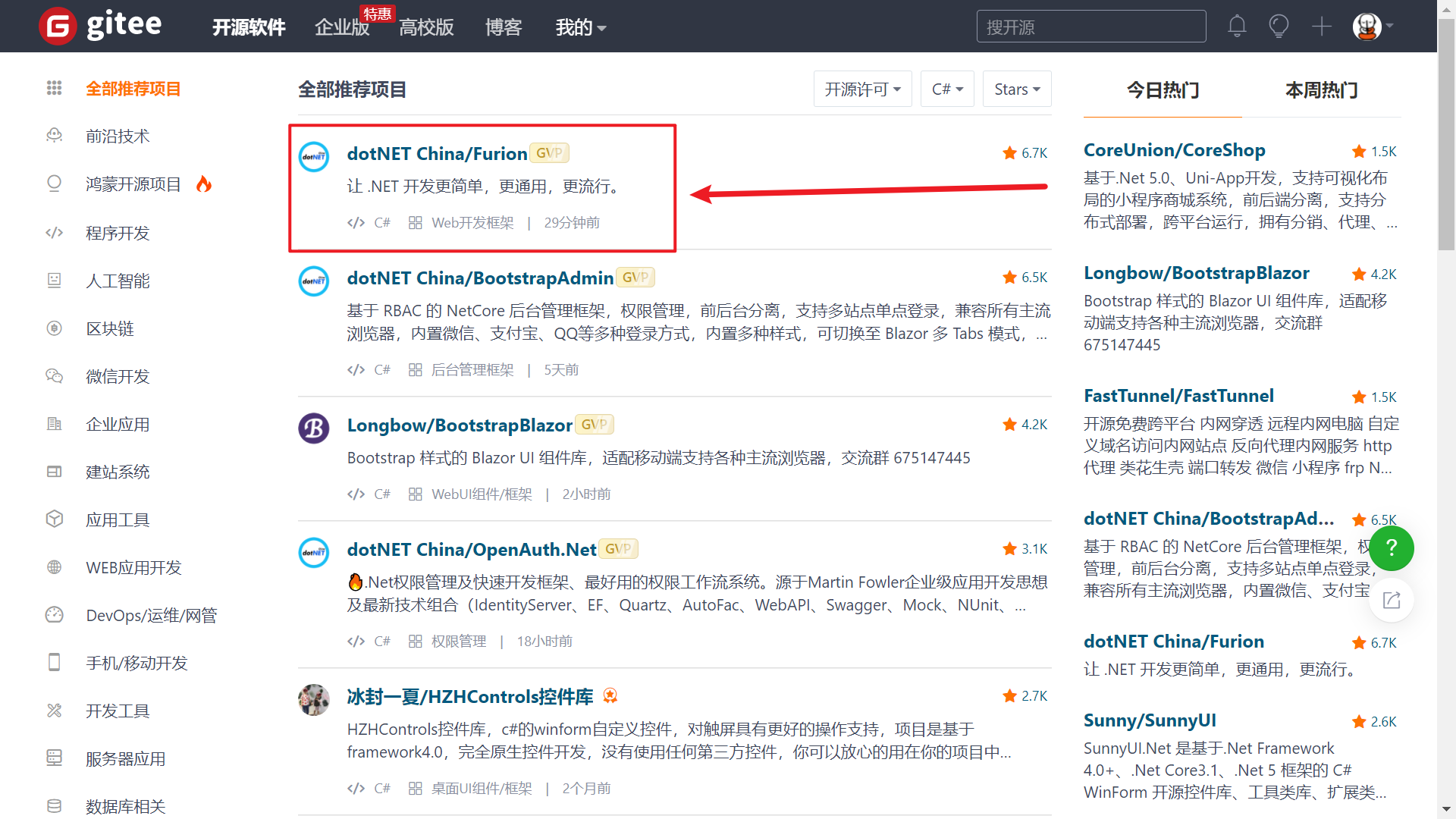Click the GVP badge on Furion
The width and height of the screenshot is (1456, 819).
pos(549,153)
